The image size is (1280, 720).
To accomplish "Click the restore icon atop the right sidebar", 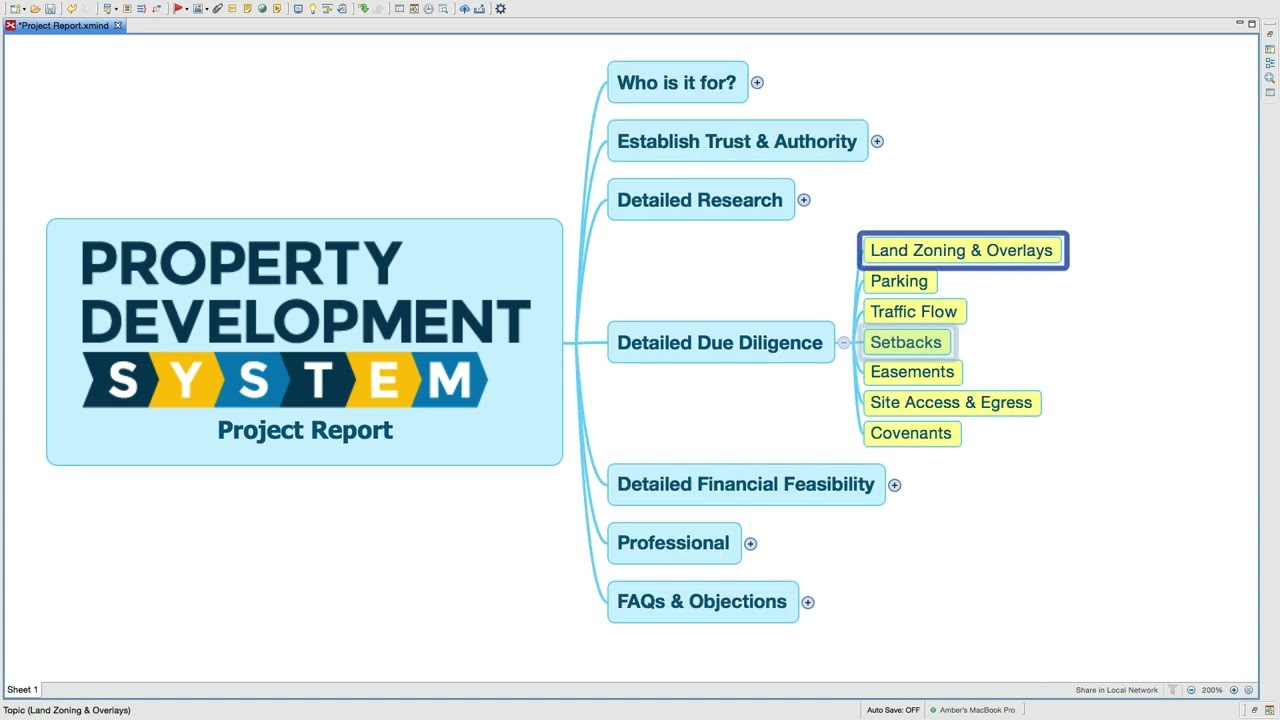I will [x=1270, y=34].
